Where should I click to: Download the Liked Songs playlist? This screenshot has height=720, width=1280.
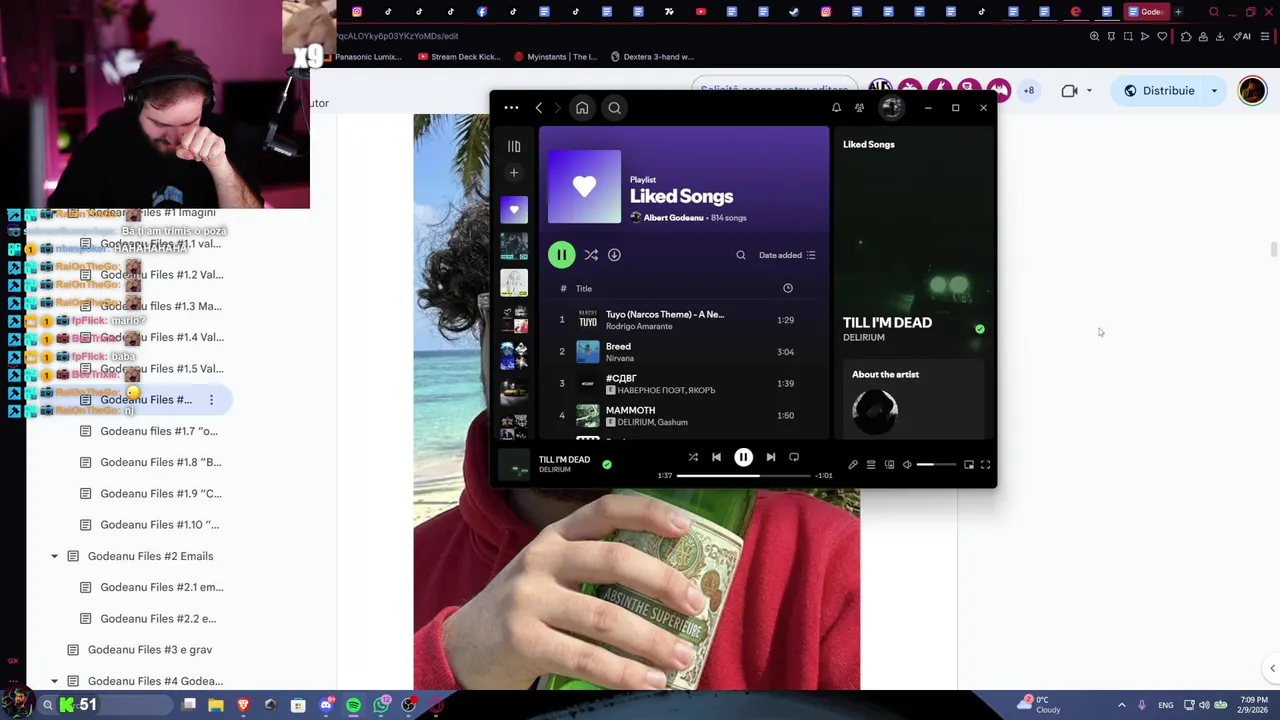pos(614,255)
